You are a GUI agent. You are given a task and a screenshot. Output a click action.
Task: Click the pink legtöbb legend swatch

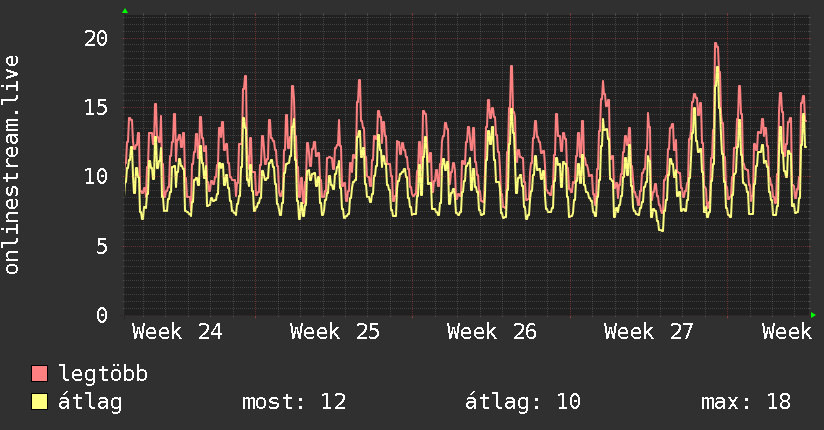coord(39,373)
